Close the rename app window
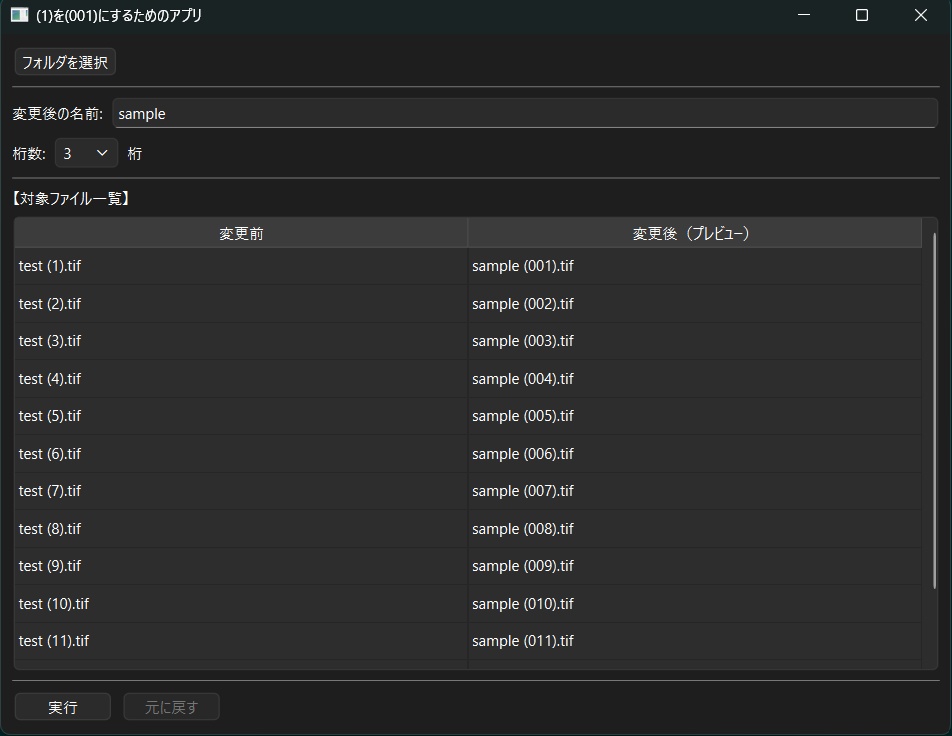This screenshot has width=952, height=736. (920, 15)
